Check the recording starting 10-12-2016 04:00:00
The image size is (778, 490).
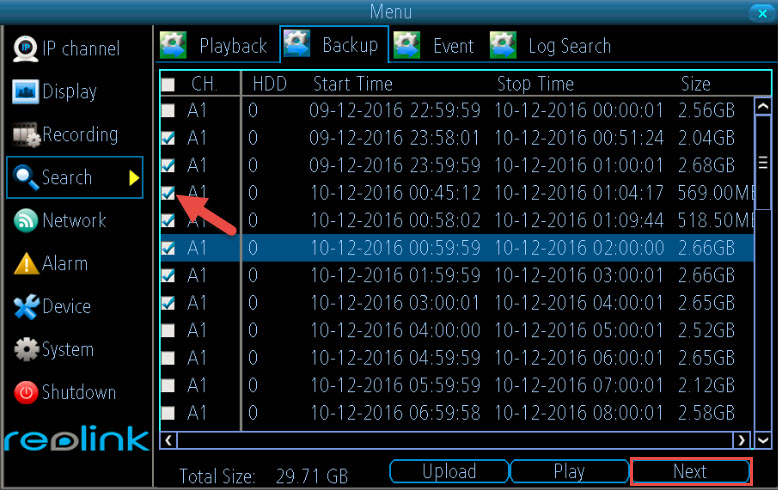(x=168, y=330)
